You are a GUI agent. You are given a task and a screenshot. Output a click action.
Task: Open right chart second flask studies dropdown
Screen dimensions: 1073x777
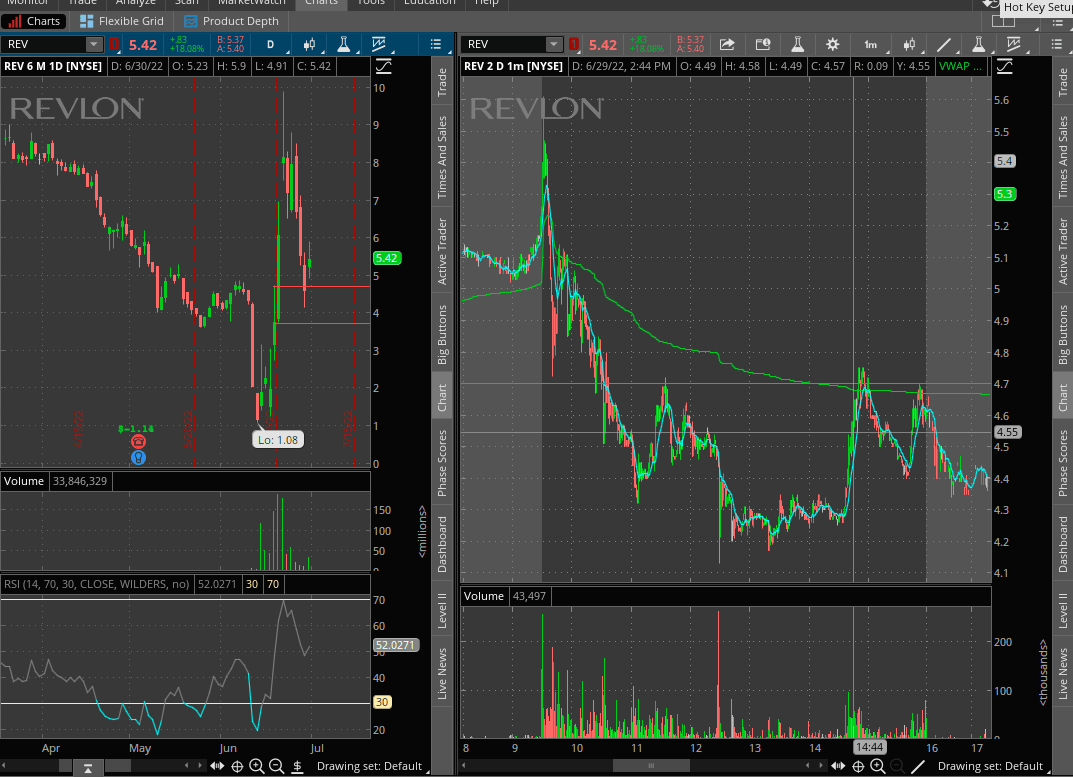pos(979,44)
